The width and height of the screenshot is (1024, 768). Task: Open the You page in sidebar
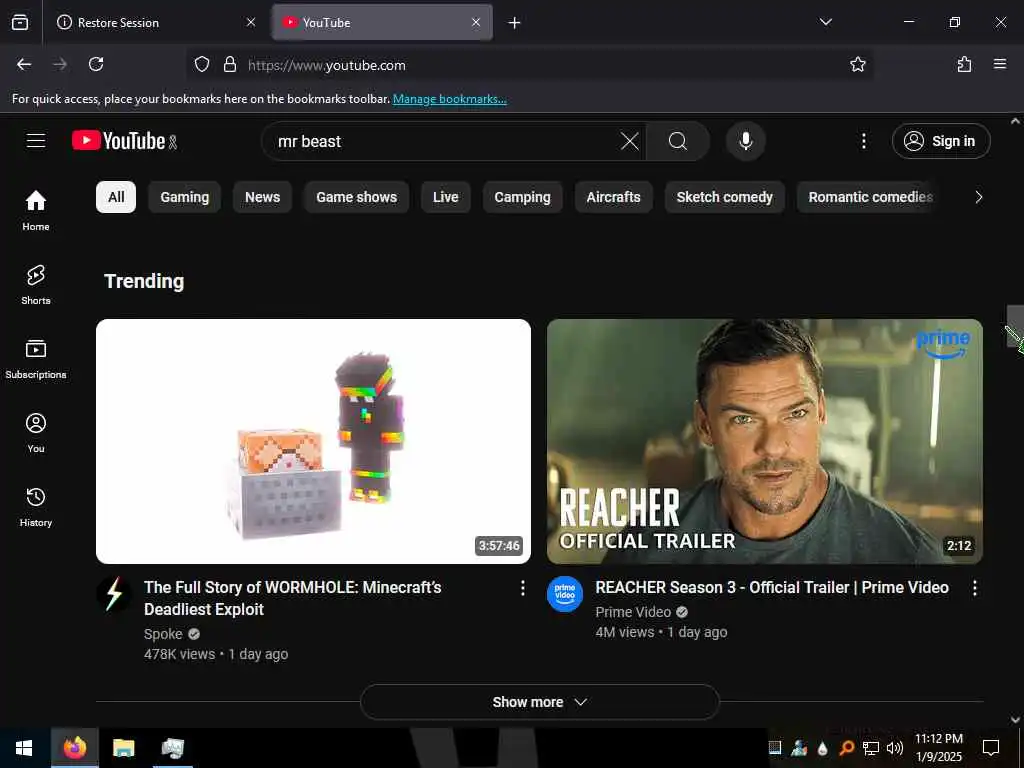[x=36, y=432]
